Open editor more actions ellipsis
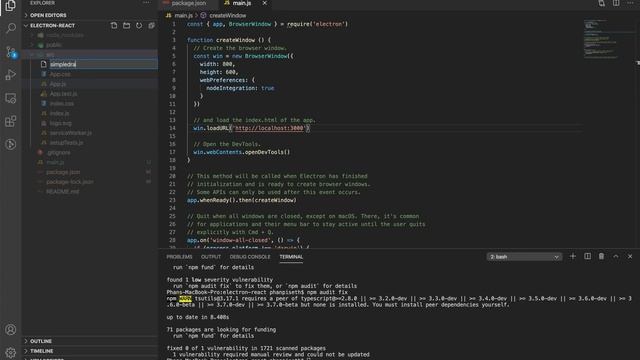This screenshot has height=360, width=640. coord(630,3)
